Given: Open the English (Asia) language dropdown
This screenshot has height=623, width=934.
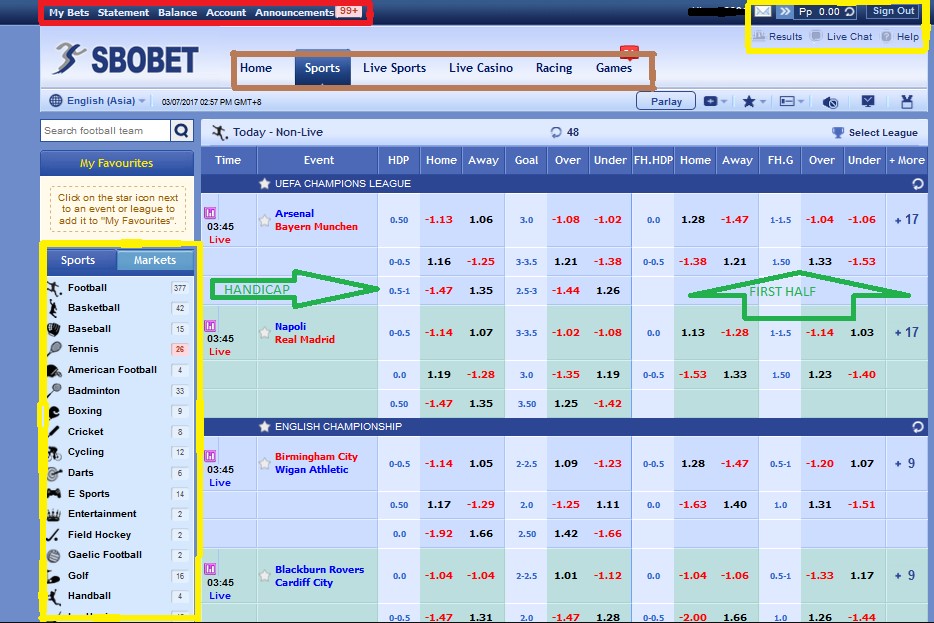Looking at the screenshot, I should [x=98, y=101].
